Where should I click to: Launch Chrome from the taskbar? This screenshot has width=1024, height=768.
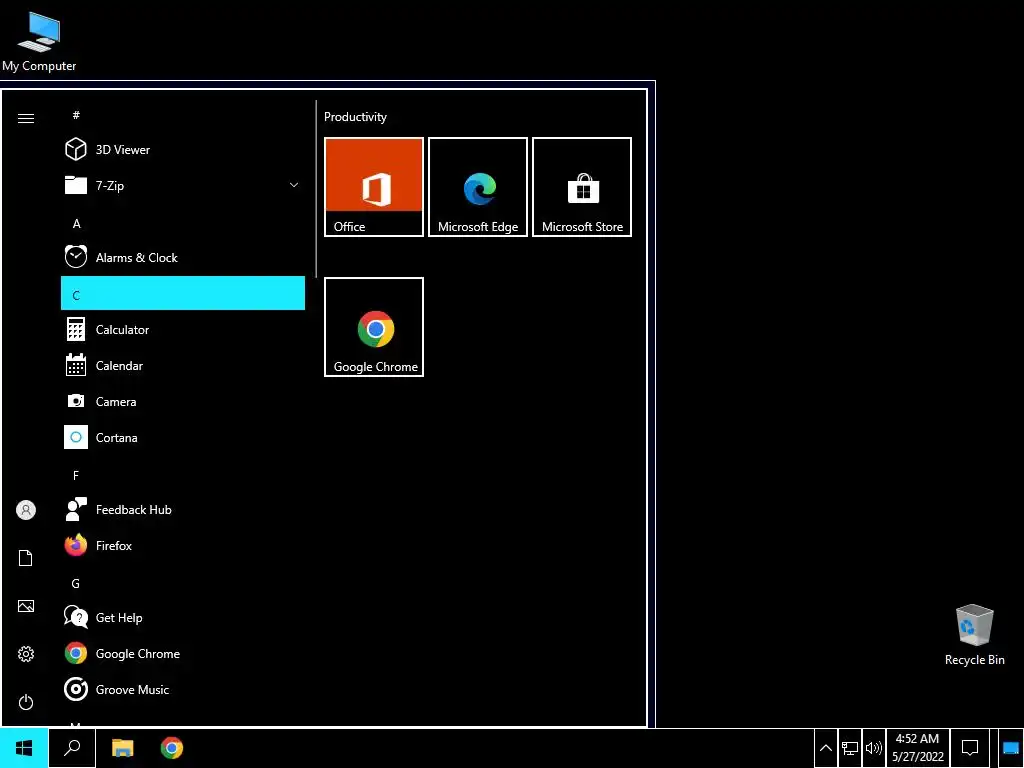(x=172, y=748)
